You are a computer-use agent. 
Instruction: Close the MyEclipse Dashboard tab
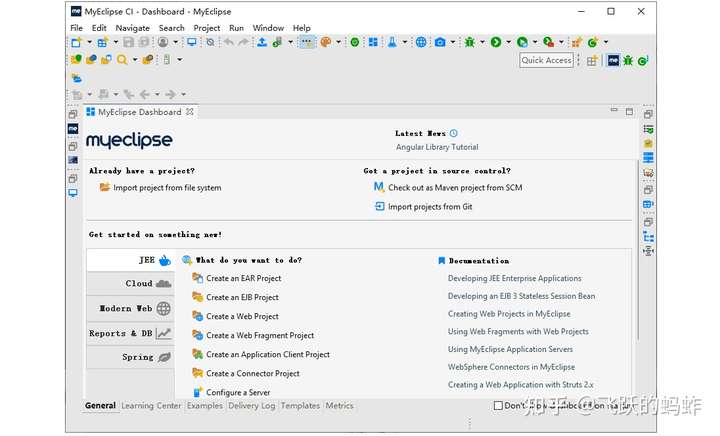click(190, 112)
